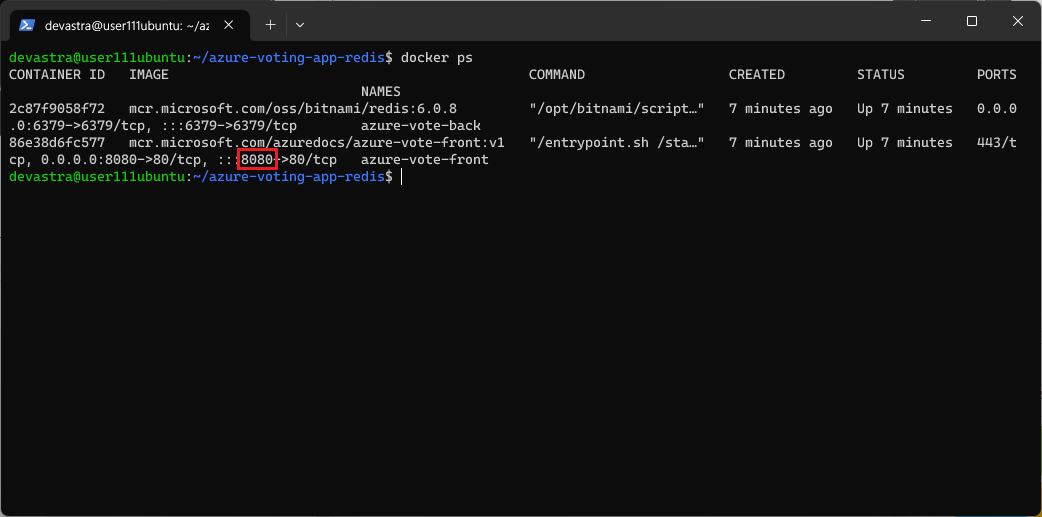Click the :::6379->6379/tcp port mapping

tap(229, 126)
